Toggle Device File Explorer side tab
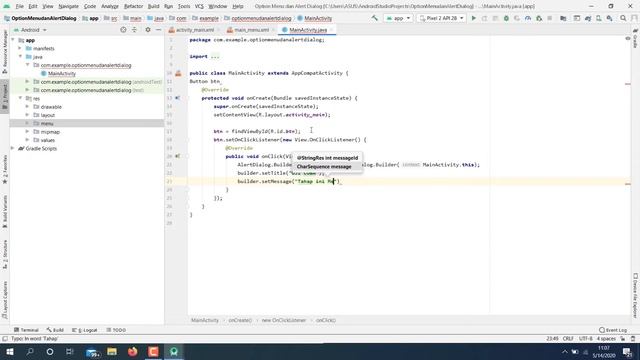Screen dimensions: 640x360 tap(635, 295)
